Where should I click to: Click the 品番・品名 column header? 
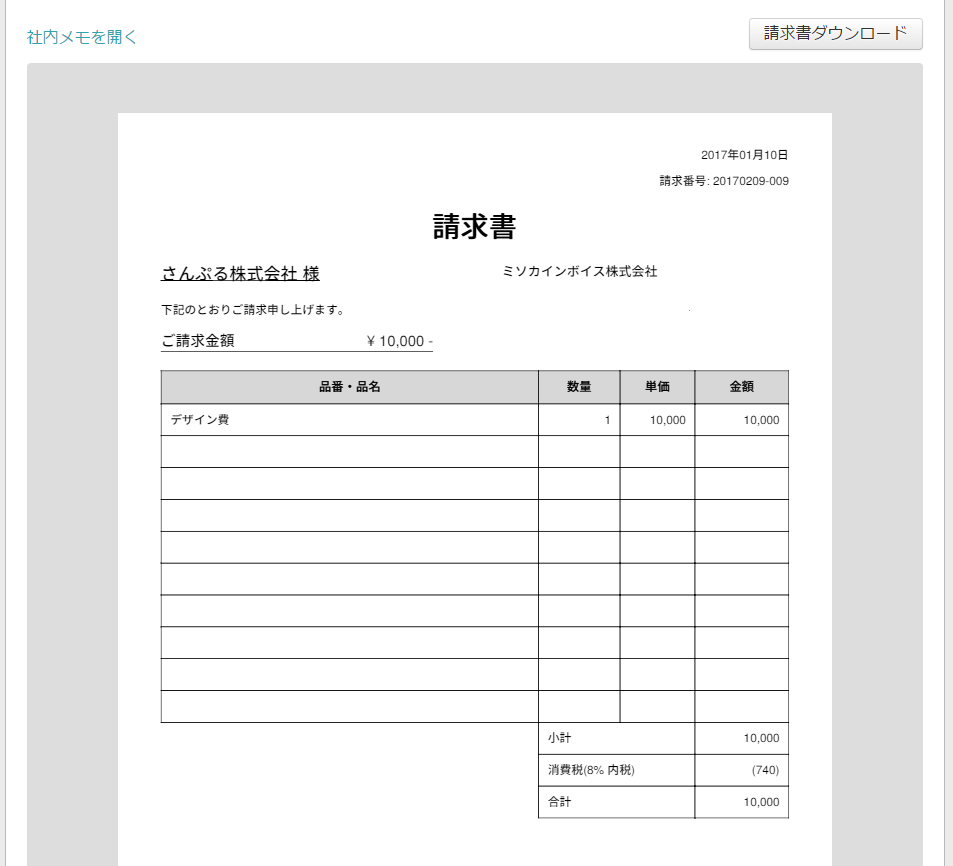[349, 387]
